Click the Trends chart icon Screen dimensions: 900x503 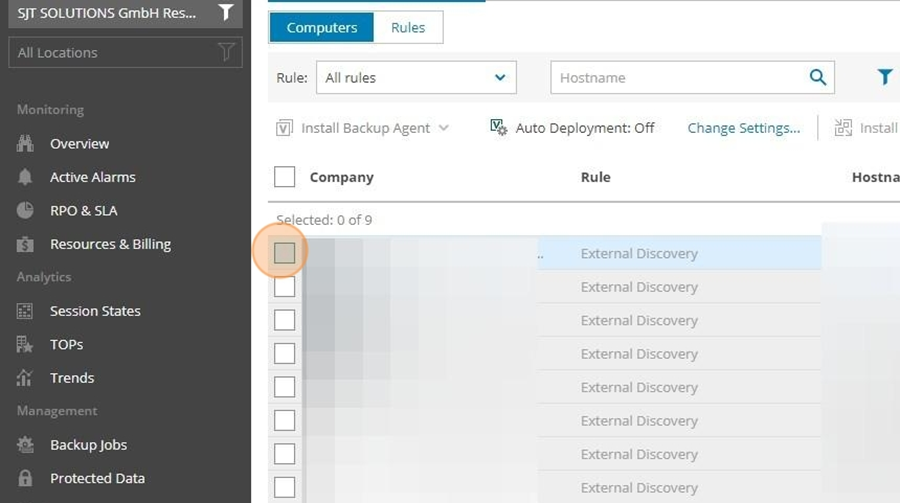pyautogui.click(x=25, y=378)
